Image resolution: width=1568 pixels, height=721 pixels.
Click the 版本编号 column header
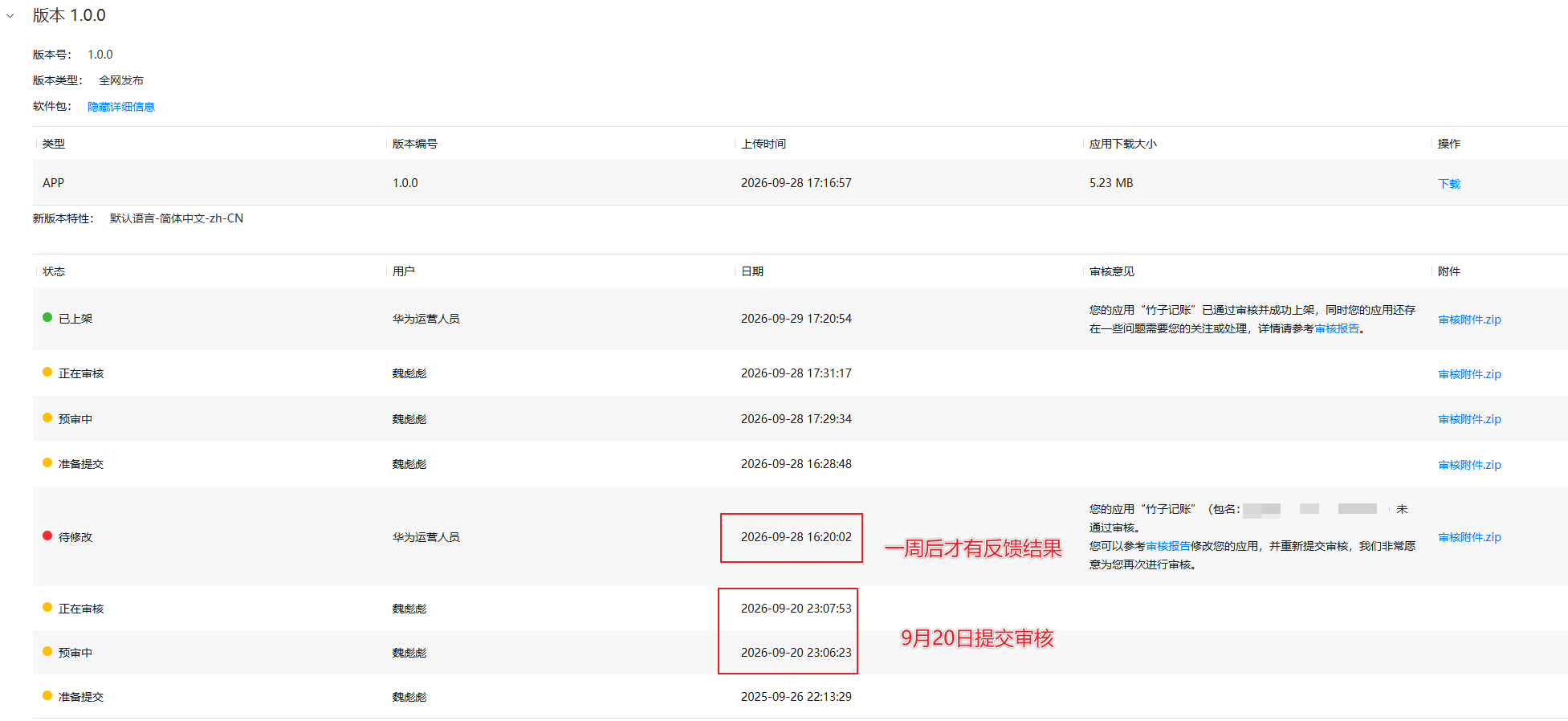415,144
